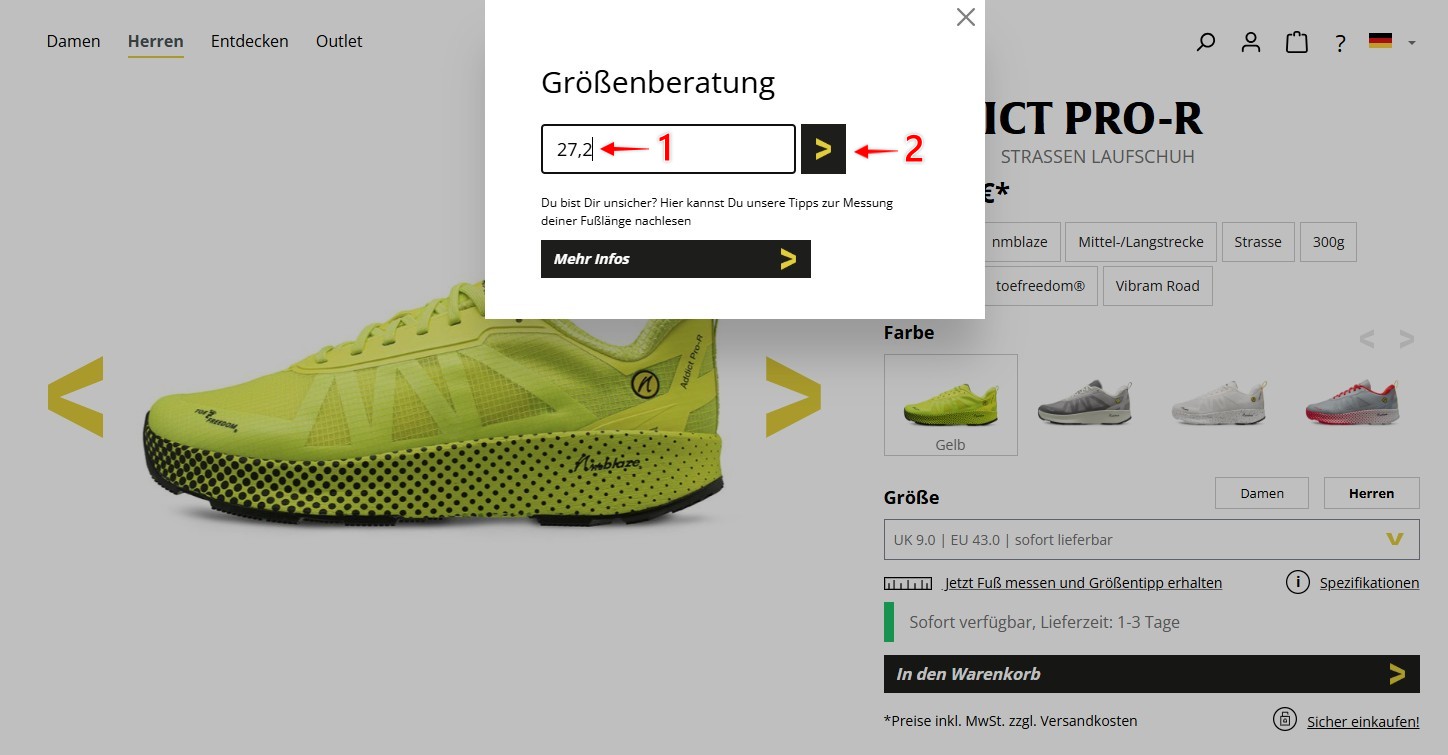
Task: Show next shoe image with right arrow
Action: pos(793,397)
